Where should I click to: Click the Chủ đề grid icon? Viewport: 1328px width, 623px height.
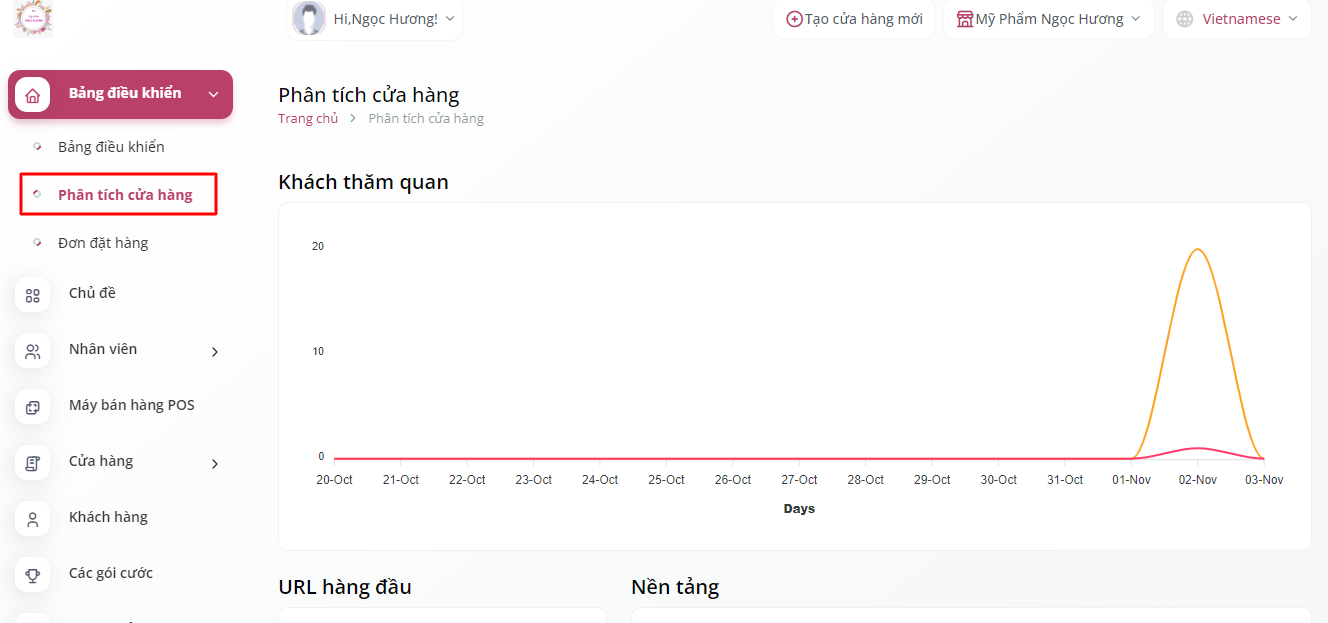[x=33, y=295]
